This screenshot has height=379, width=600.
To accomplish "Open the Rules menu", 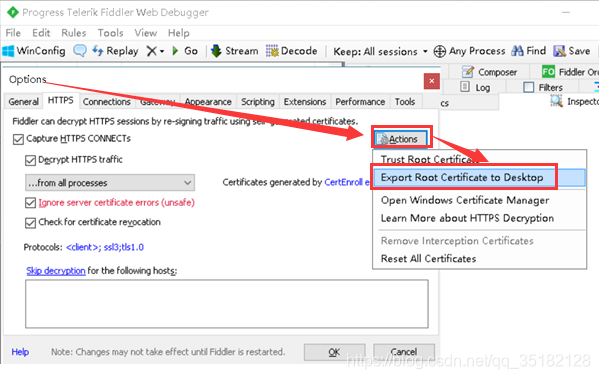I will click(73, 33).
